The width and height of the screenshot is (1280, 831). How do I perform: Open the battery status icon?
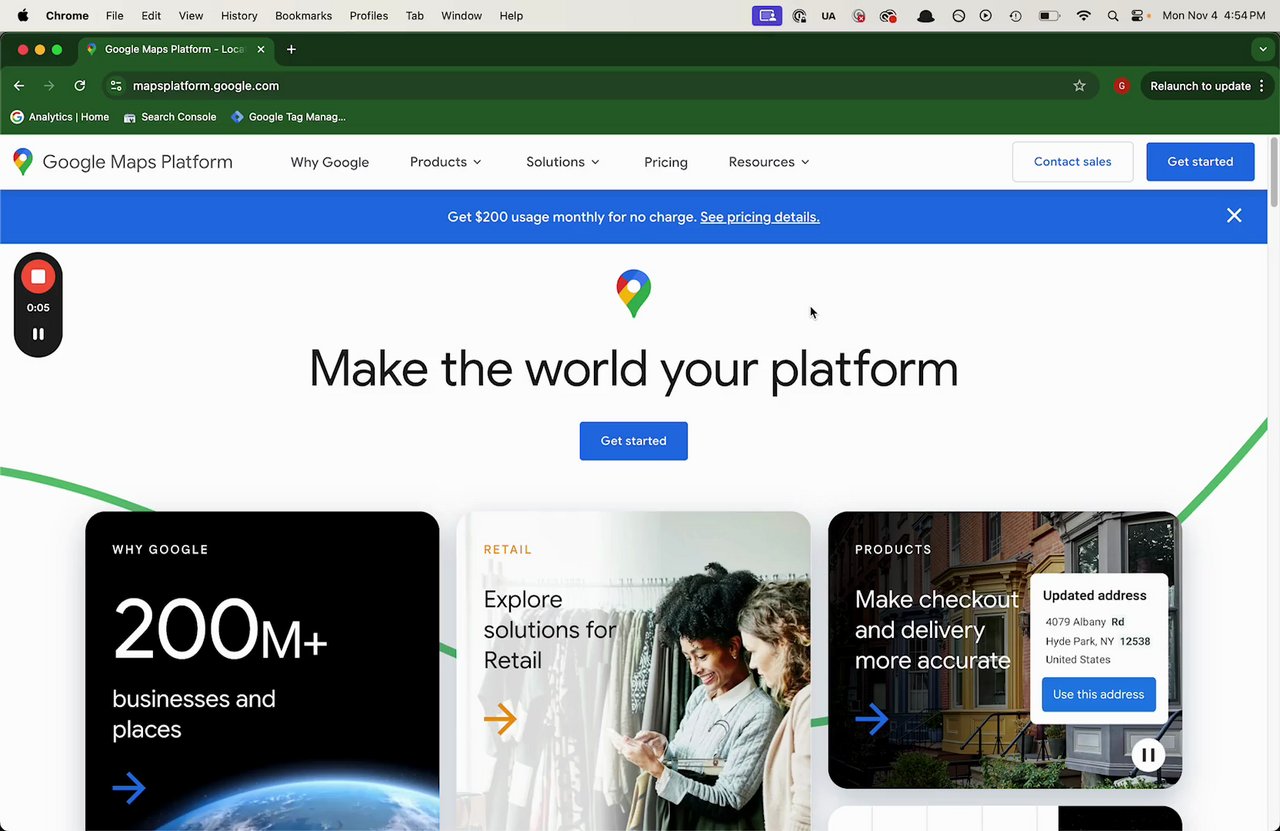1049,16
